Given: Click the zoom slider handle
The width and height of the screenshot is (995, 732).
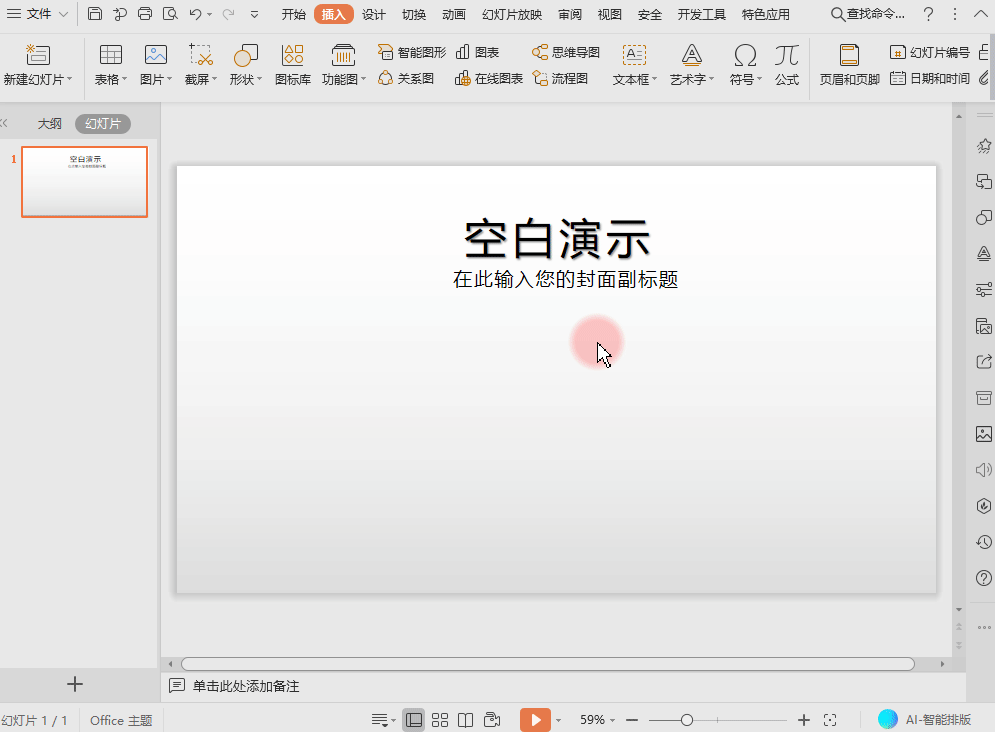Looking at the screenshot, I should click(x=687, y=720).
